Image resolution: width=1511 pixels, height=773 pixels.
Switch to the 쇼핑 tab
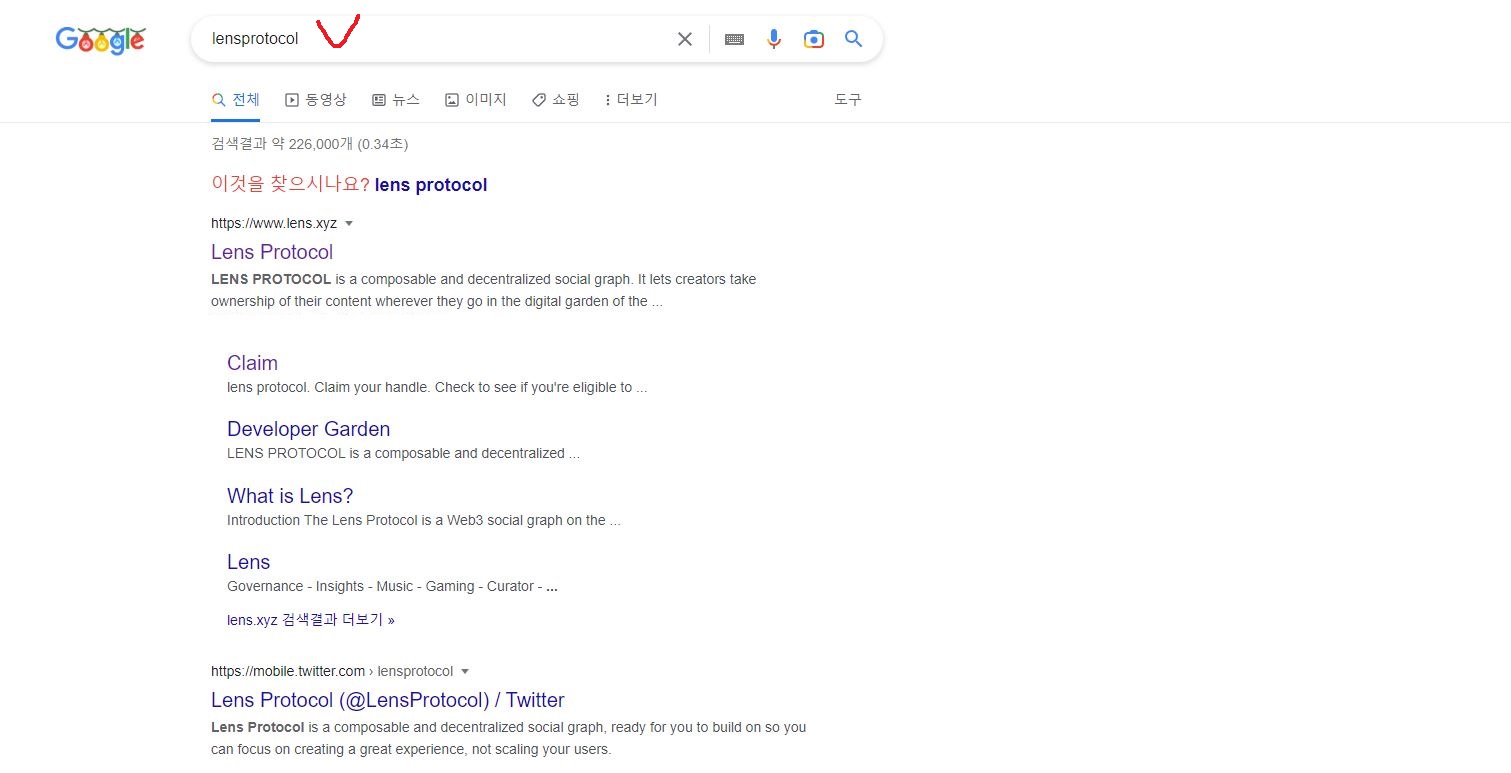pos(556,100)
